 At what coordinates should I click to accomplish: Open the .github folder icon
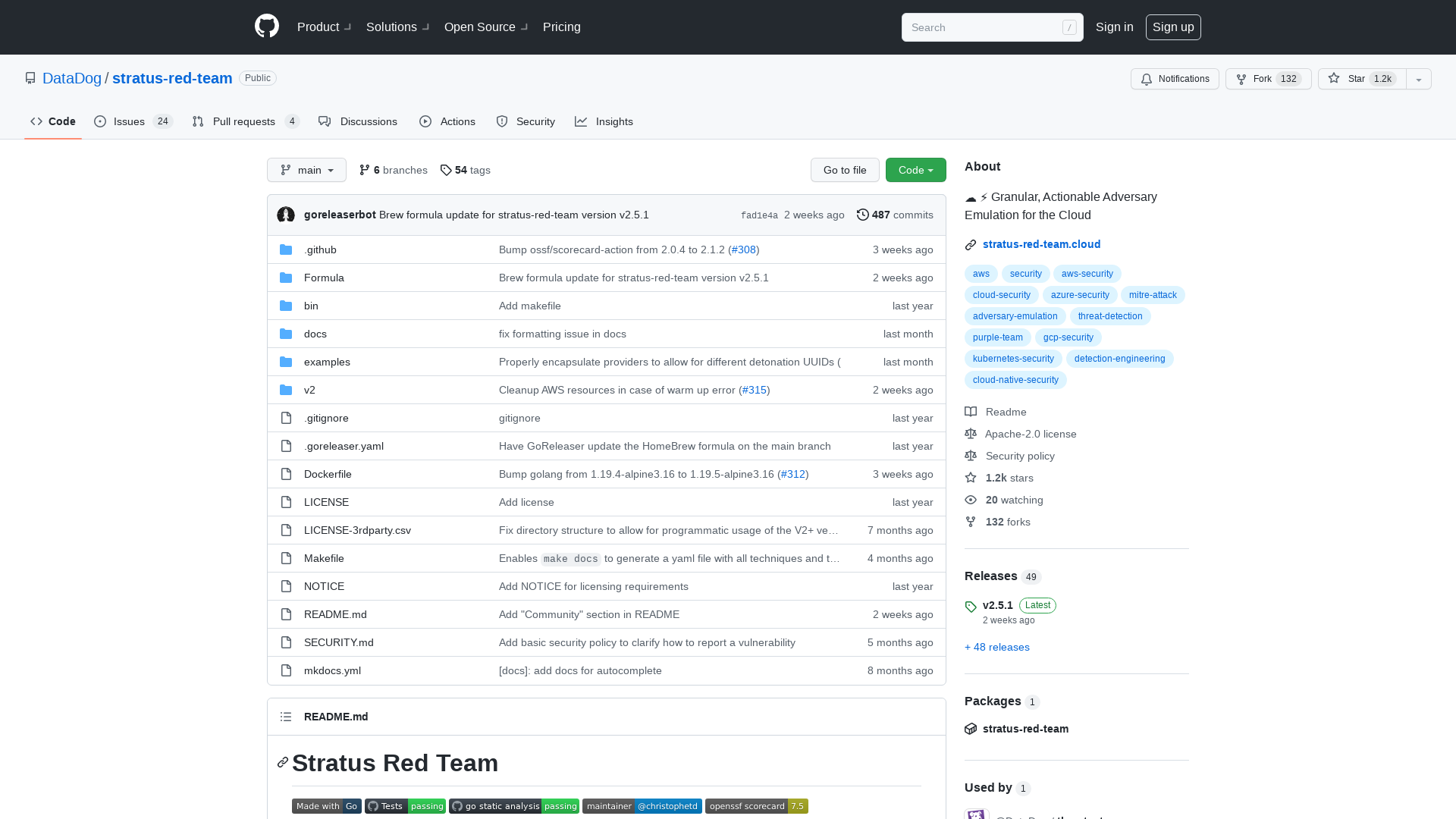pyautogui.click(x=286, y=249)
